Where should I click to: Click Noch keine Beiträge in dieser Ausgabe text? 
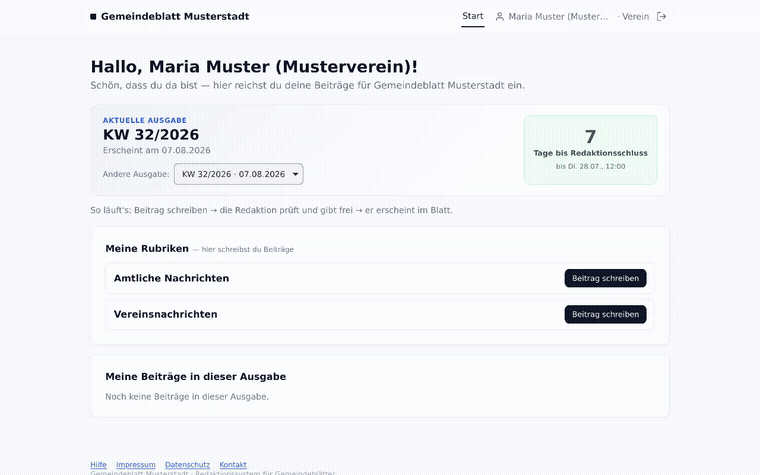(187, 396)
